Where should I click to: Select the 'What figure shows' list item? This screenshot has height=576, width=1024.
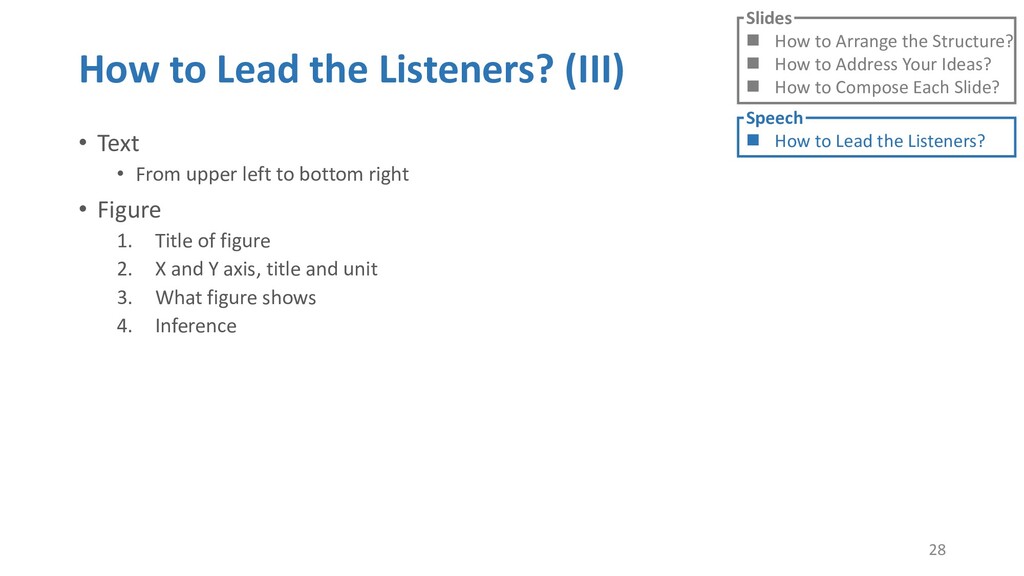point(235,297)
